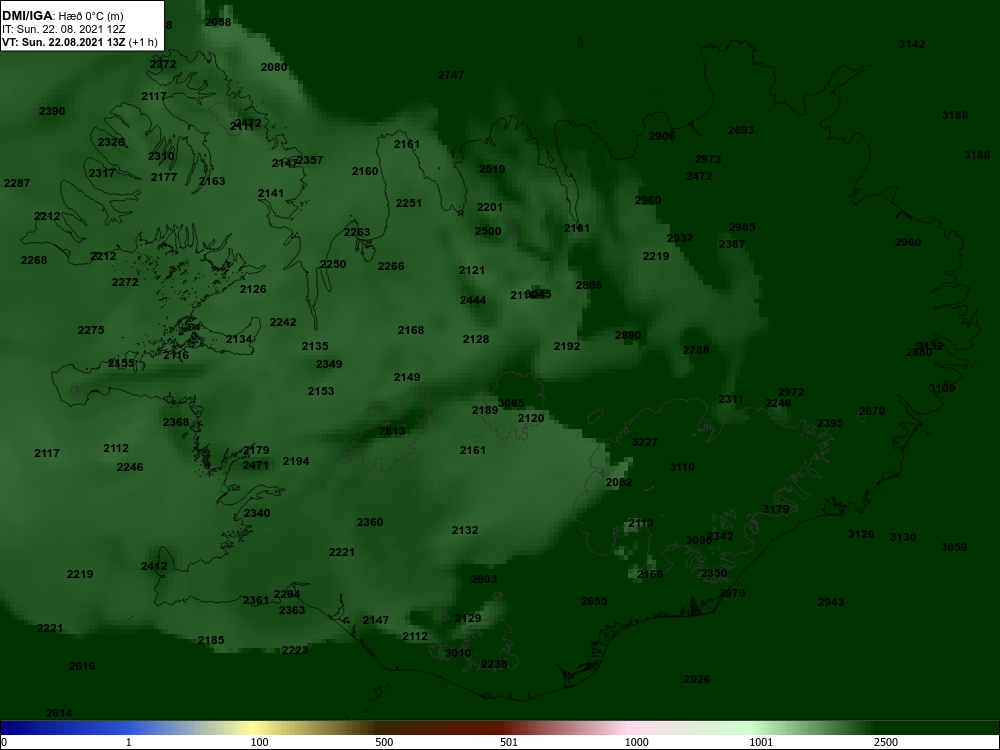Select the height value 2655

click(x=594, y=601)
